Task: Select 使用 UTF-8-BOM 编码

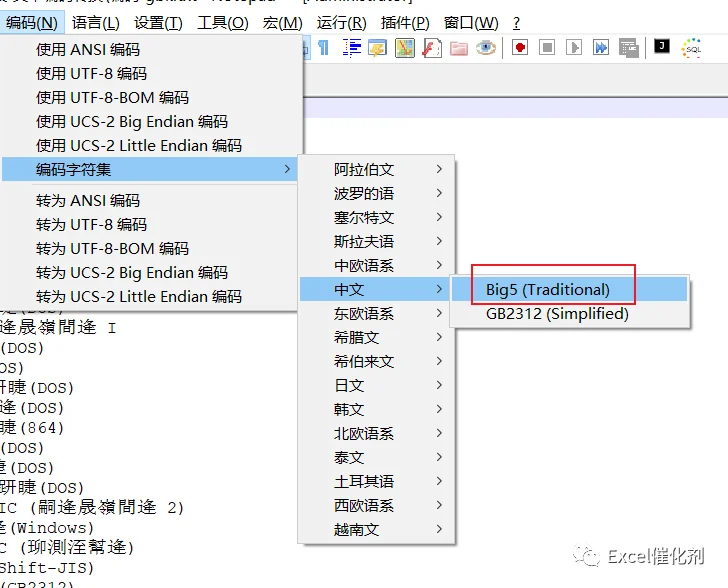Action: coord(150,98)
